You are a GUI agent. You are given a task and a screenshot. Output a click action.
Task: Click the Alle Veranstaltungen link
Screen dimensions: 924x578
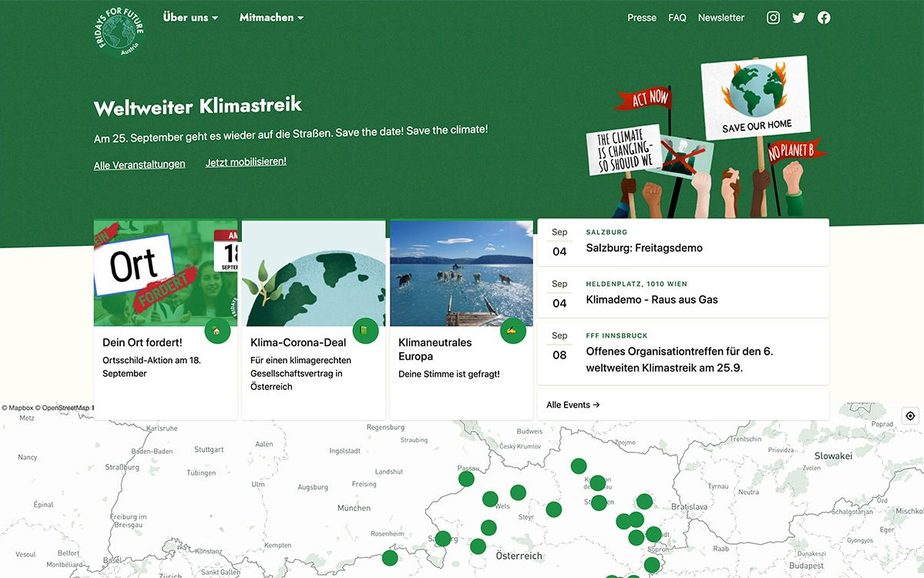point(139,165)
